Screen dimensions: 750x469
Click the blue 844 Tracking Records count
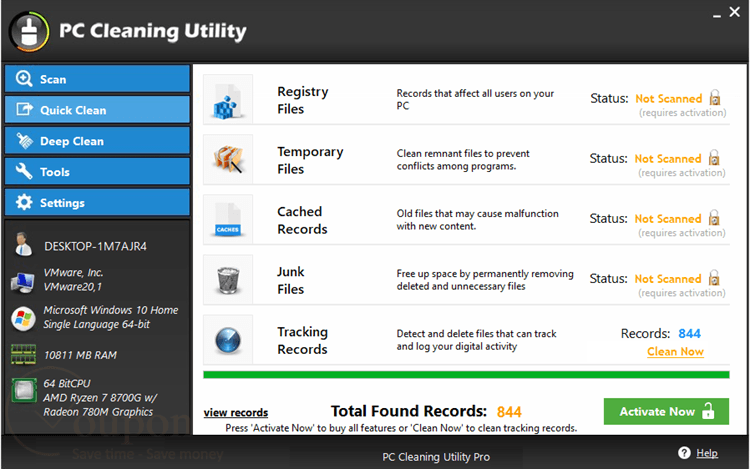click(689, 333)
